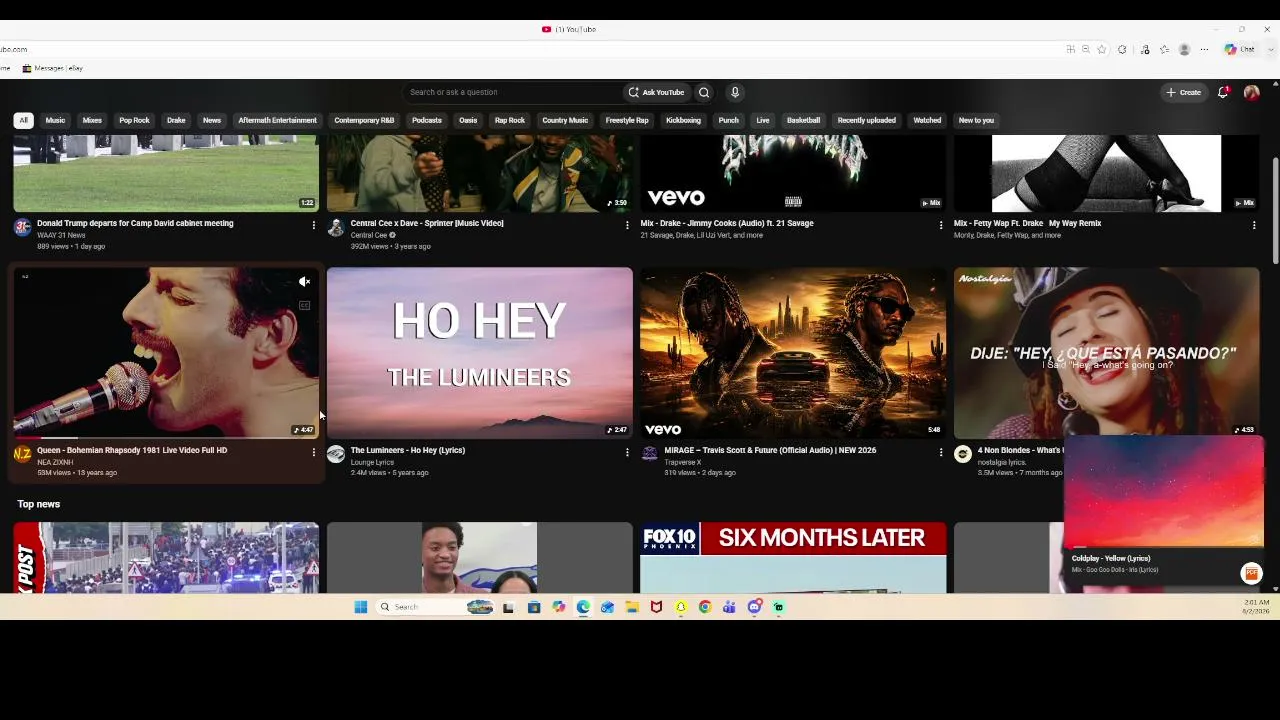Viewport: 1280px width, 720px height.
Task: Open Microsoft Store from the taskbar
Action: [534, 607]
